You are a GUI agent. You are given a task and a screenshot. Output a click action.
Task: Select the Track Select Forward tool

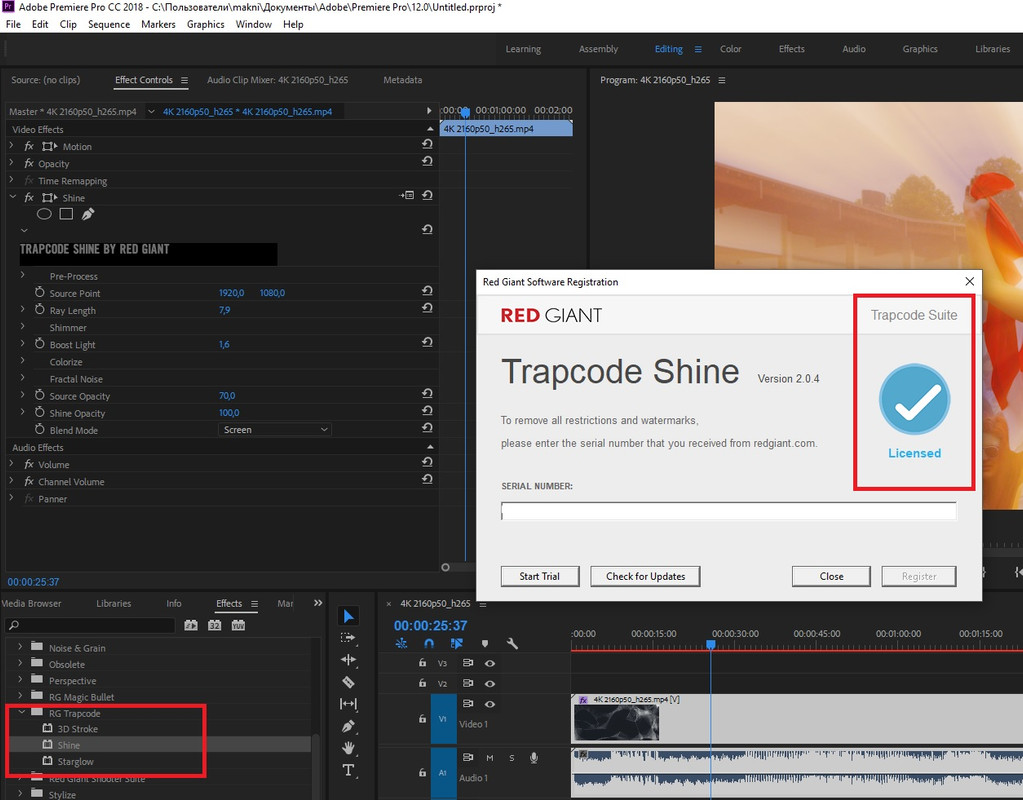348,638
